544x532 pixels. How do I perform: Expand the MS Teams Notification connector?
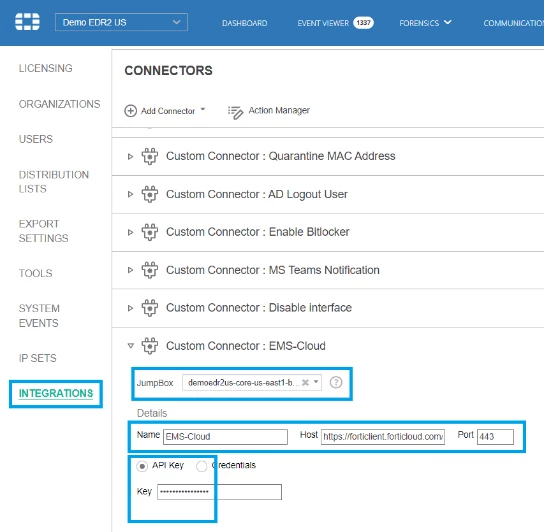coord(130,270)
